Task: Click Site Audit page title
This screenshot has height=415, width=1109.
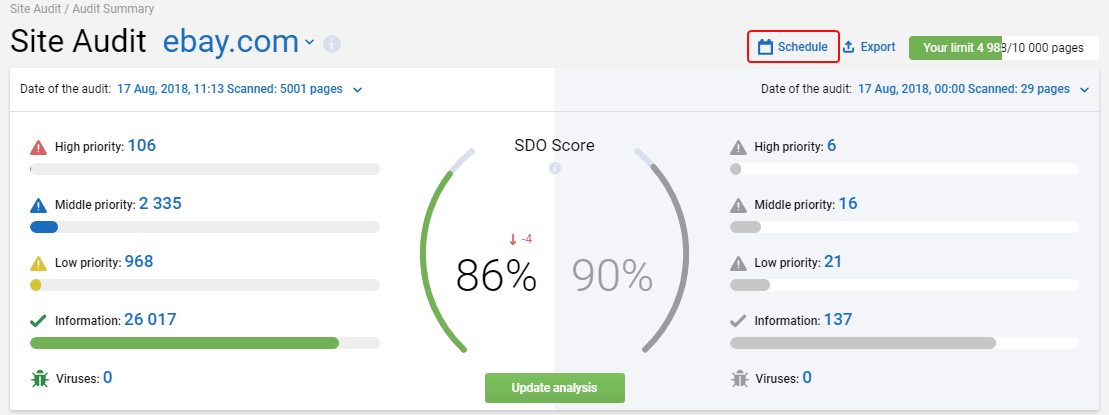Action: point(78,42)
